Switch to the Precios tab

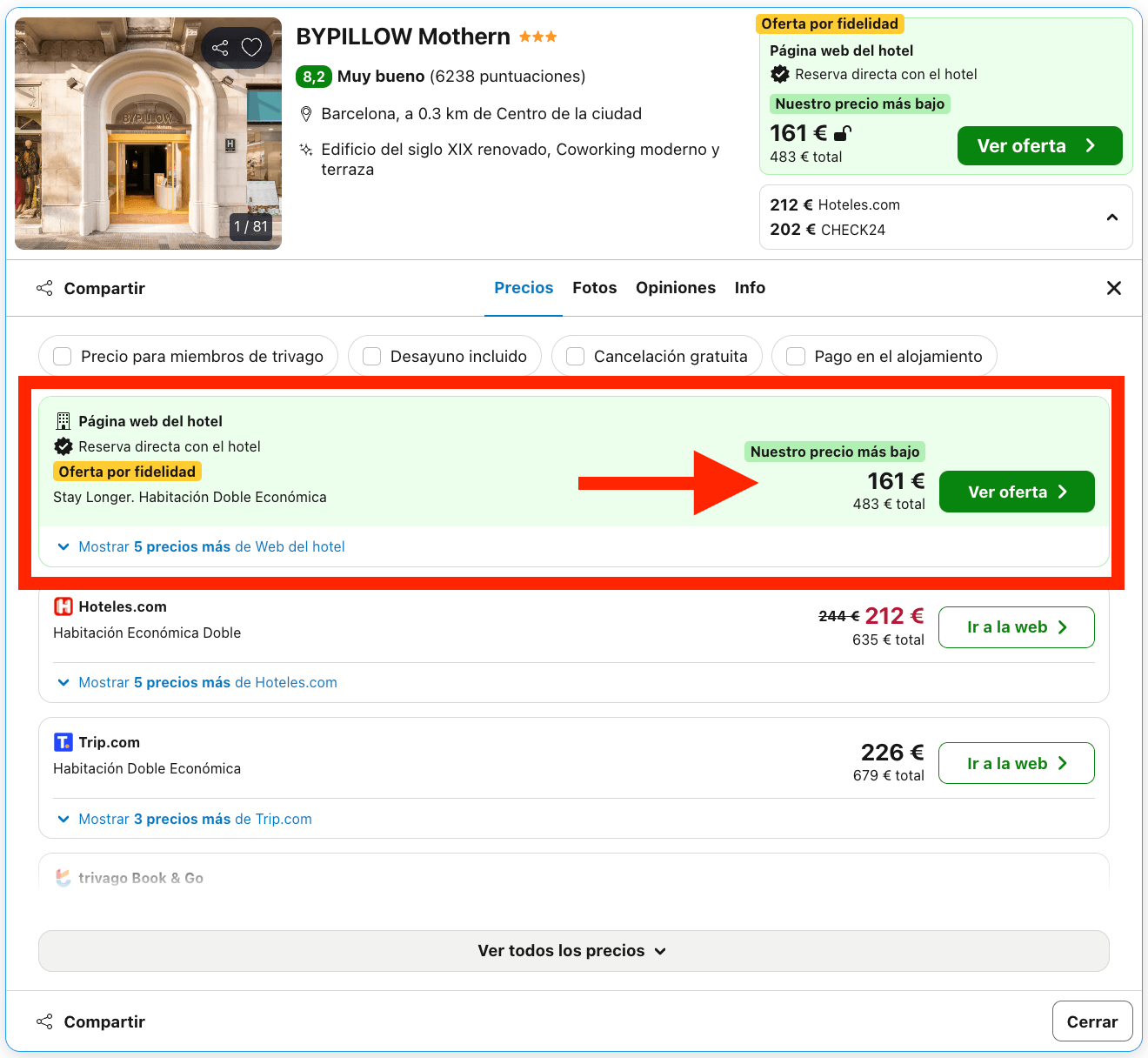pyautogui.click(x=524, y=288)
